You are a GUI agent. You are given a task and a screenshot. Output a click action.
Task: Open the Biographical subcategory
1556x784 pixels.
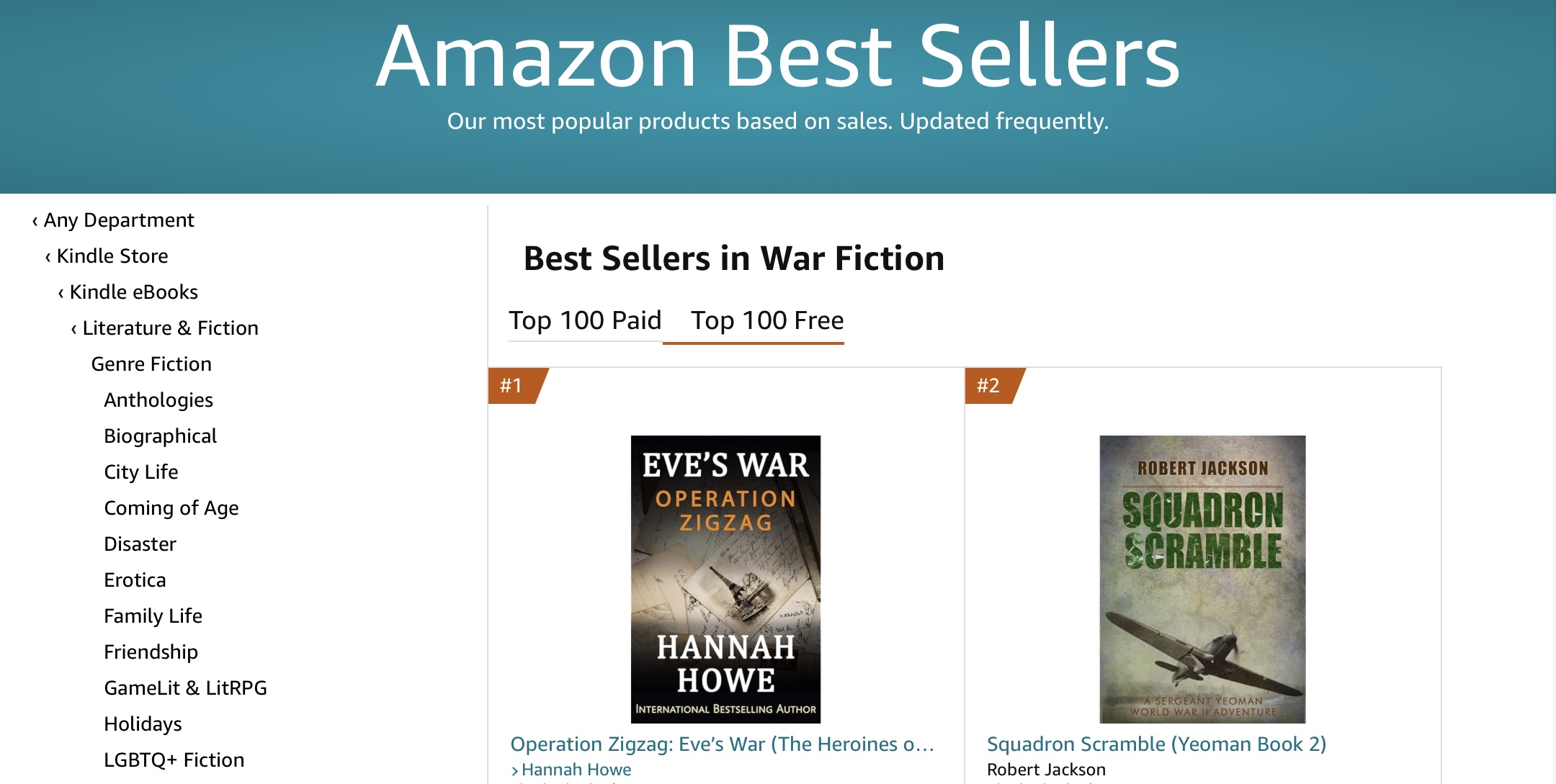tap(160, 436)
